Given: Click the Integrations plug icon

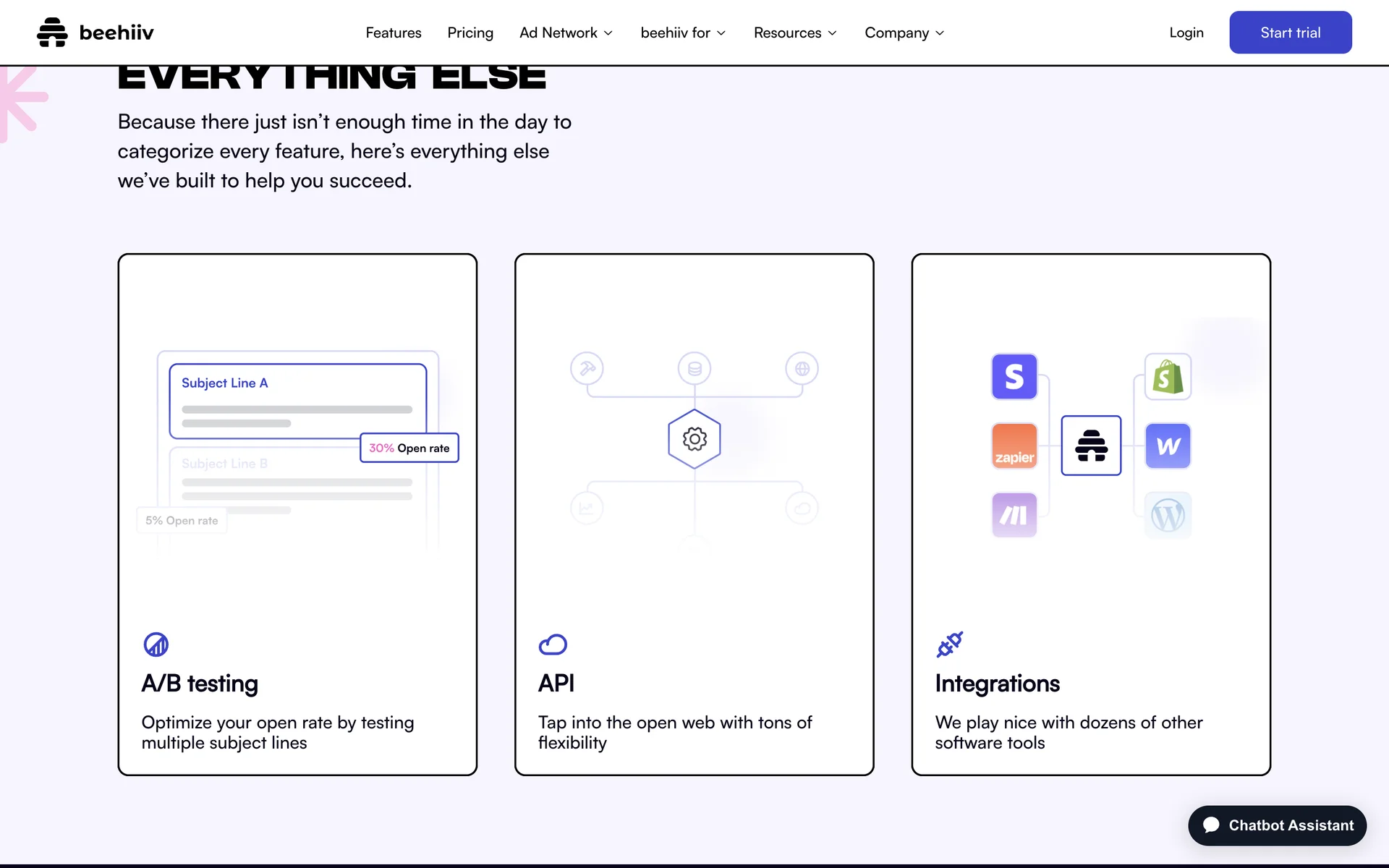Looking at the screenshot, I should click(x=949, y=644).
